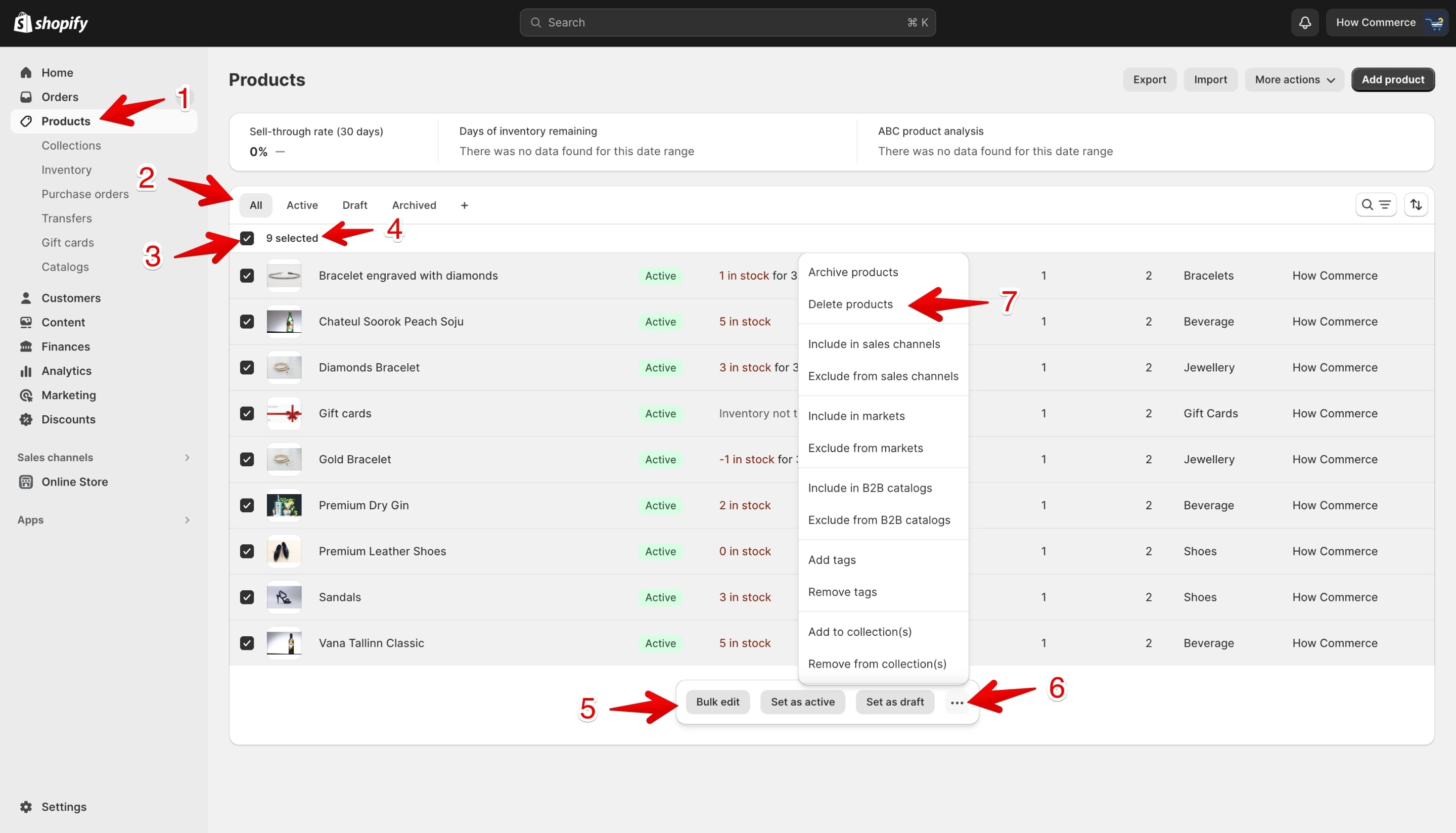Uncheck the Sandals row checkbox
Viewport: 1456px width, 833px height.
coord(247,597)
